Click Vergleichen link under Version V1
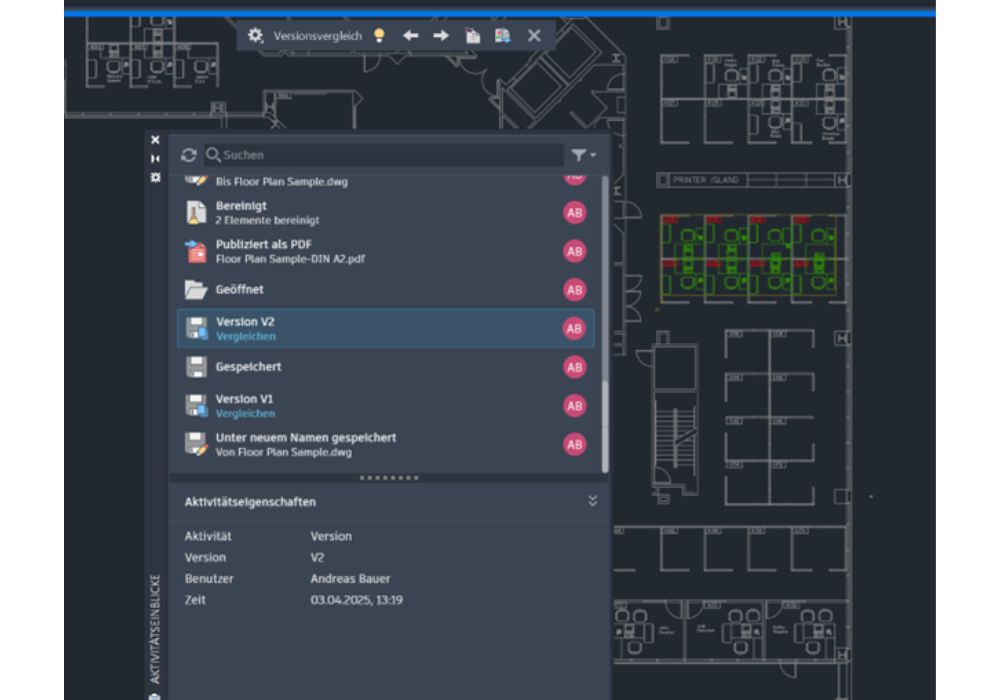The height and width of the screenshot is (700, 1000). (x=245, y=413)
